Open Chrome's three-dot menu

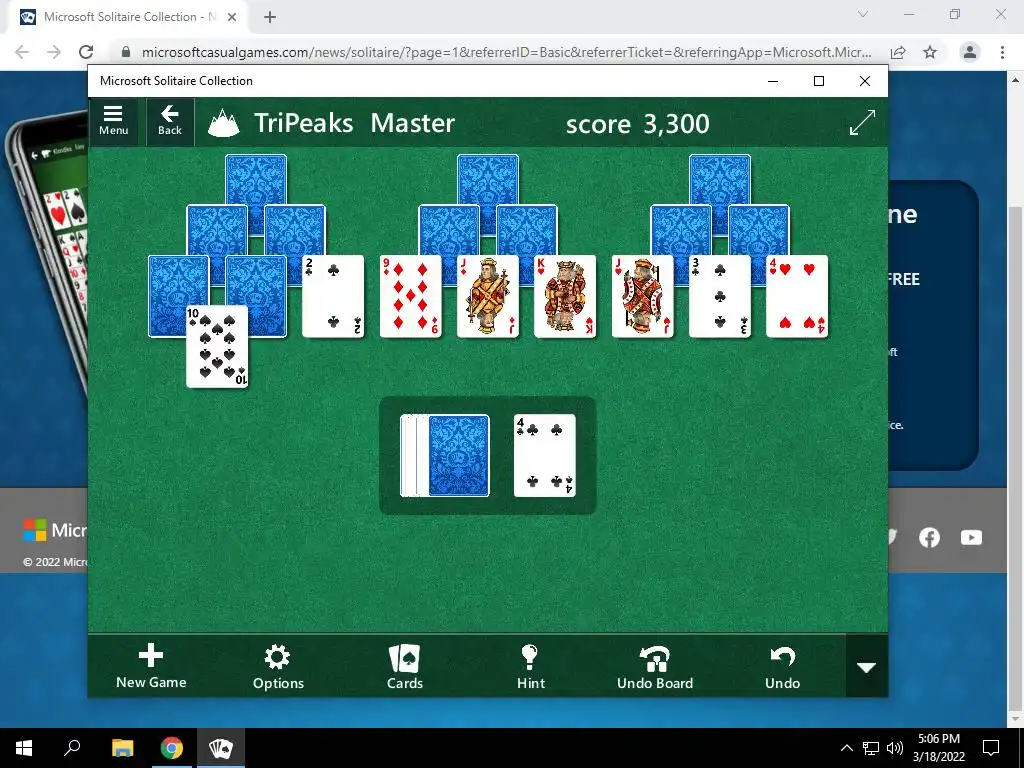(x=1002, y=52)
